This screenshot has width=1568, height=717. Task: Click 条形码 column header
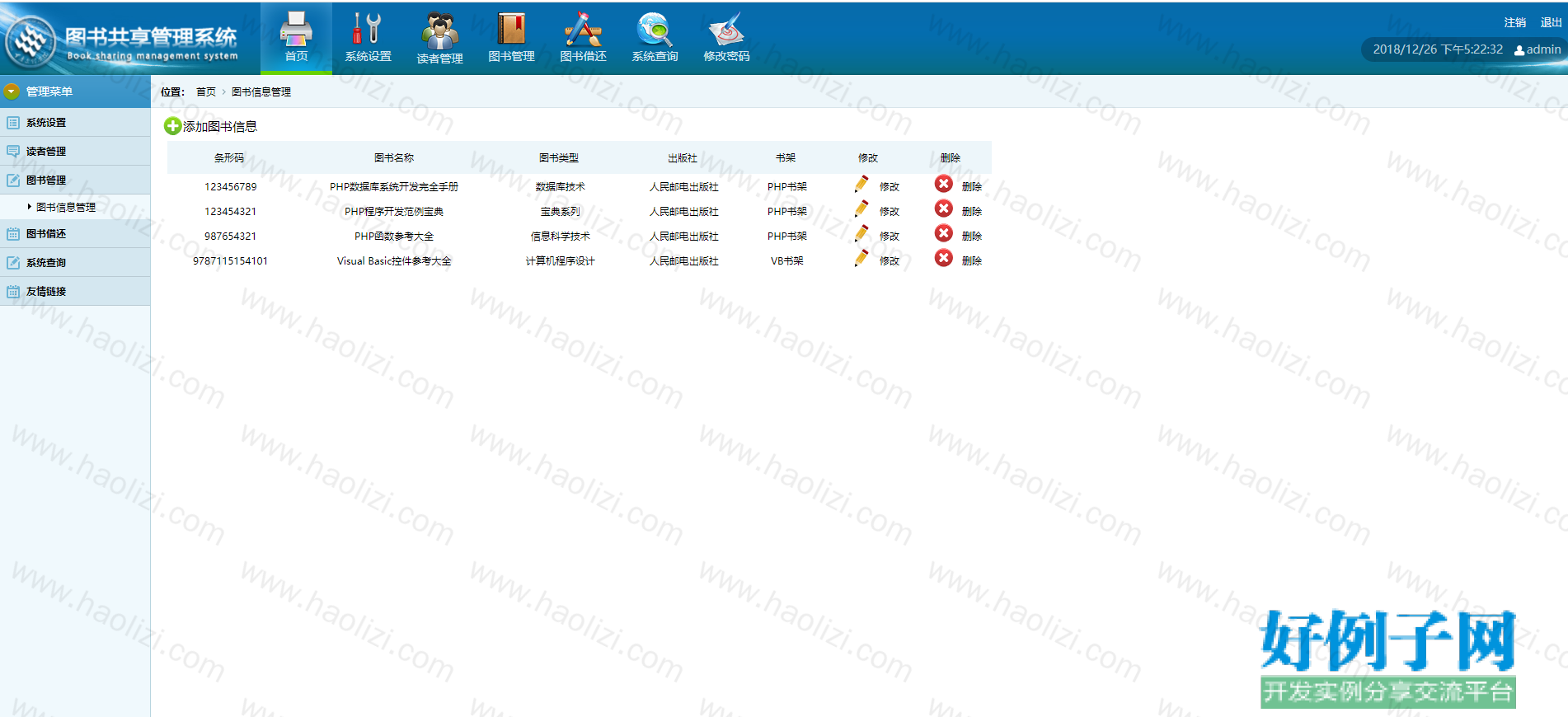tap(229, 157)
